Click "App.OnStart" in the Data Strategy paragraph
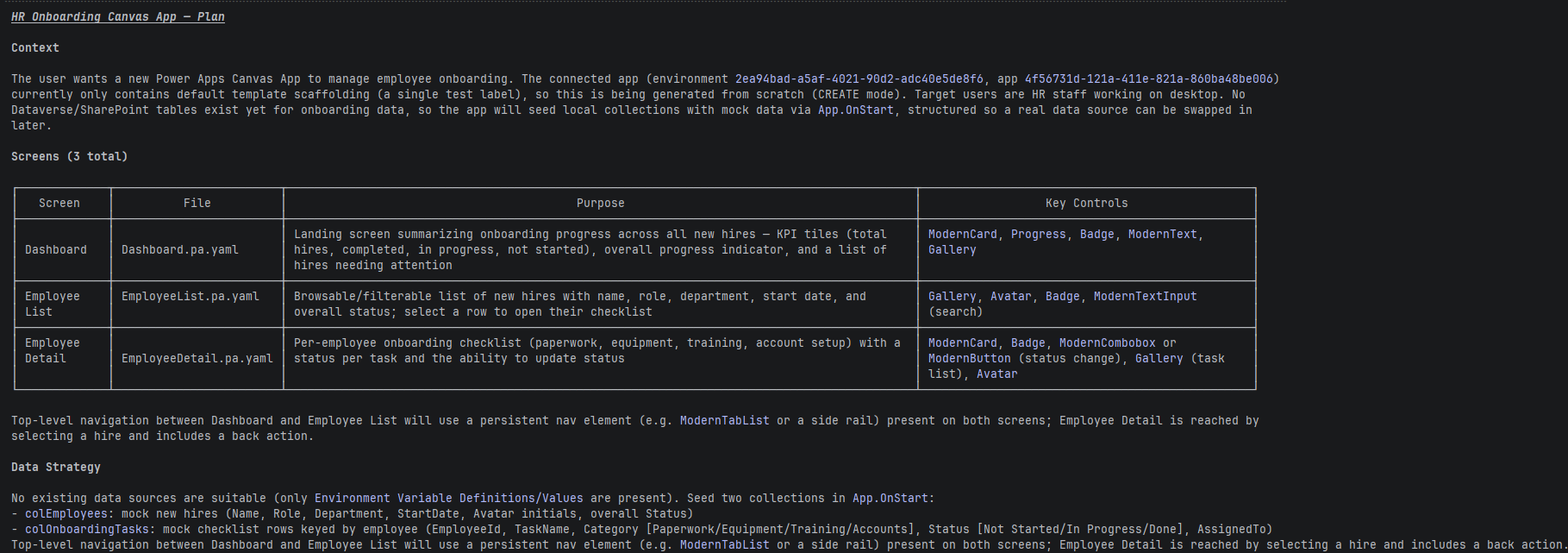 [x=890, y=498]
